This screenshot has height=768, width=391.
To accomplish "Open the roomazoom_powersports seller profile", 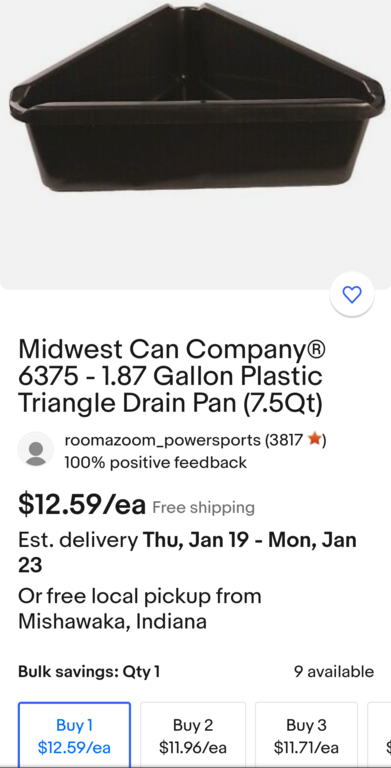I will point(162,440).
